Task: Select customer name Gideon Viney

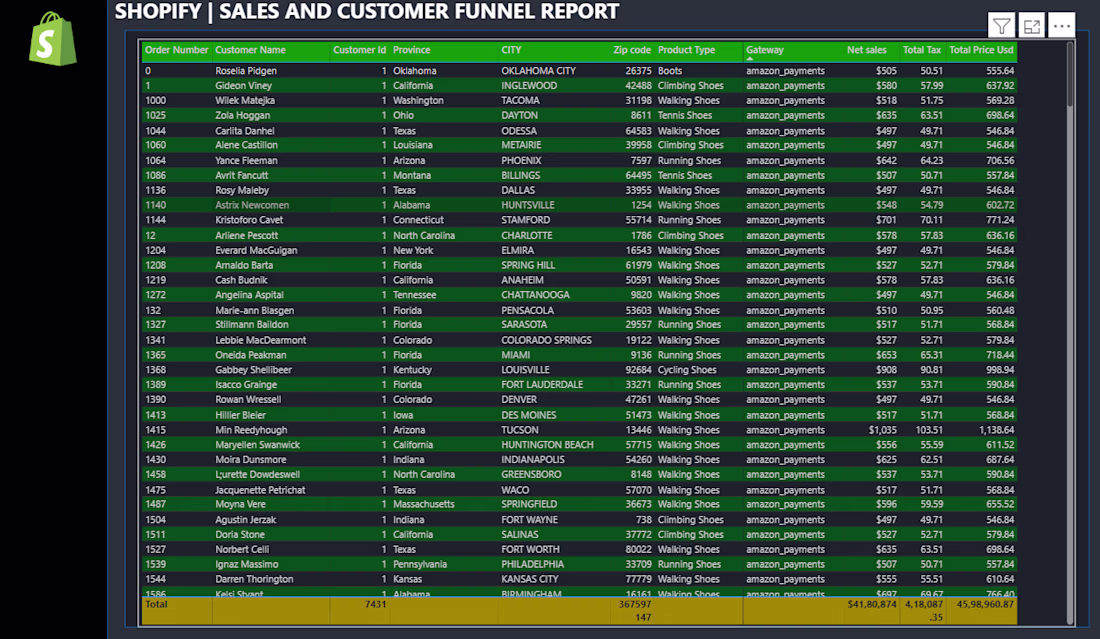Action: pyautogui.click(x=243, y=86)
